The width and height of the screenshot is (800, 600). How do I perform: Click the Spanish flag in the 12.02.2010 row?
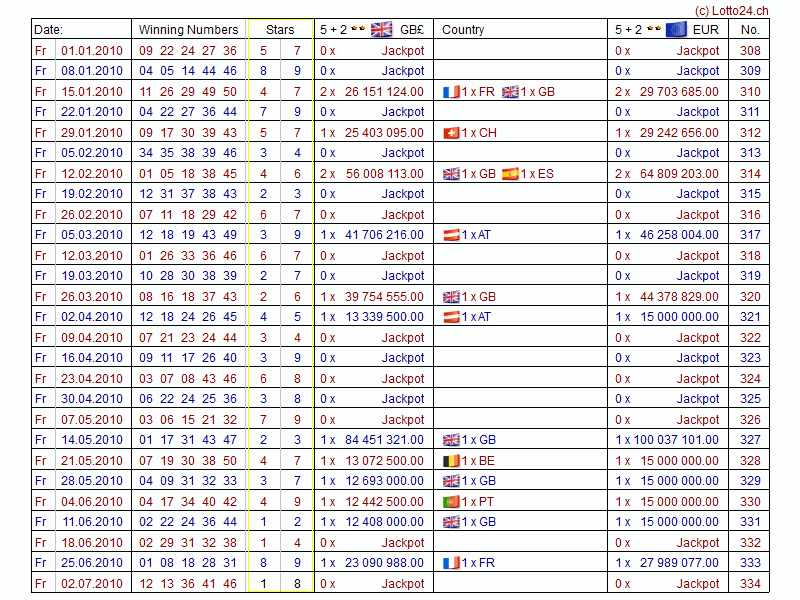(510, 174)
